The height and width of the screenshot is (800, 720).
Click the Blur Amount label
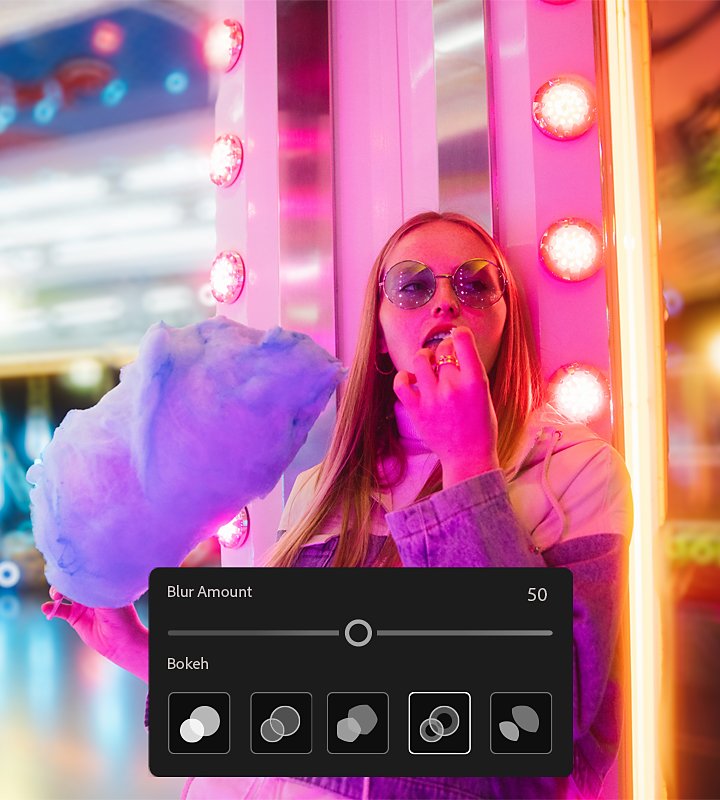tap(209, 592)
